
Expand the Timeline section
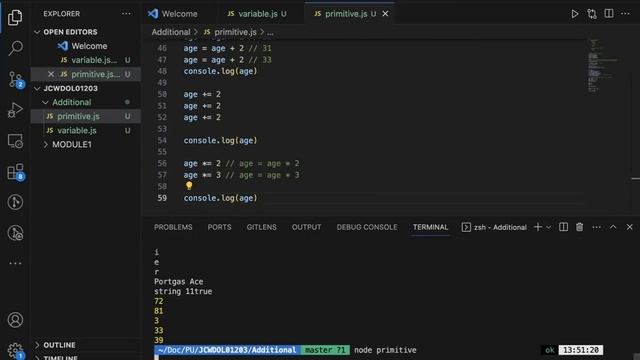pyautogui.click(x=37, y=358)
